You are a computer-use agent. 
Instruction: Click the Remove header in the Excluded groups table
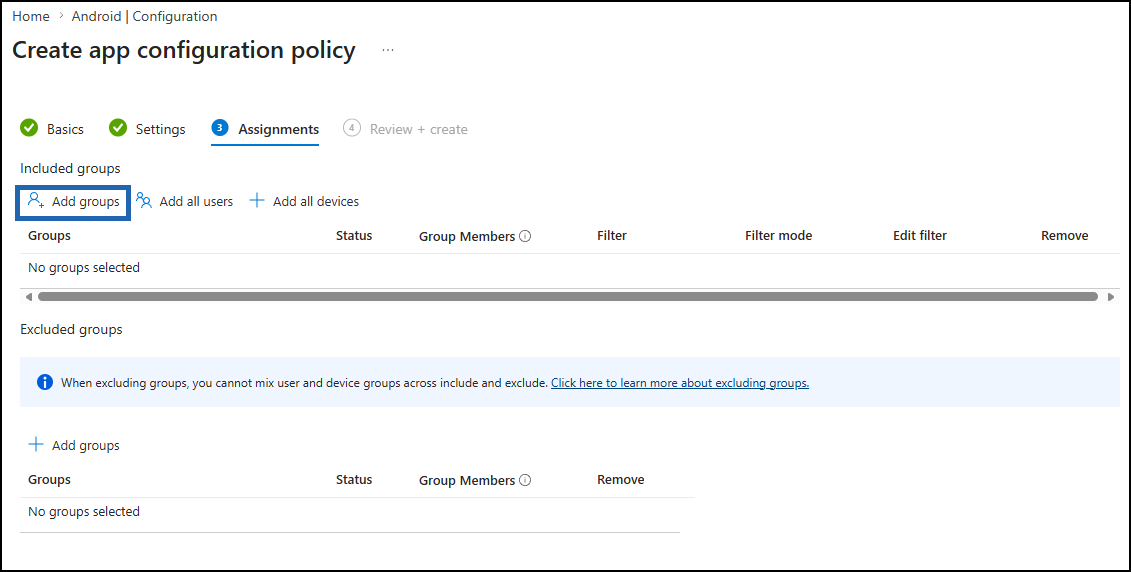(620, 480)
